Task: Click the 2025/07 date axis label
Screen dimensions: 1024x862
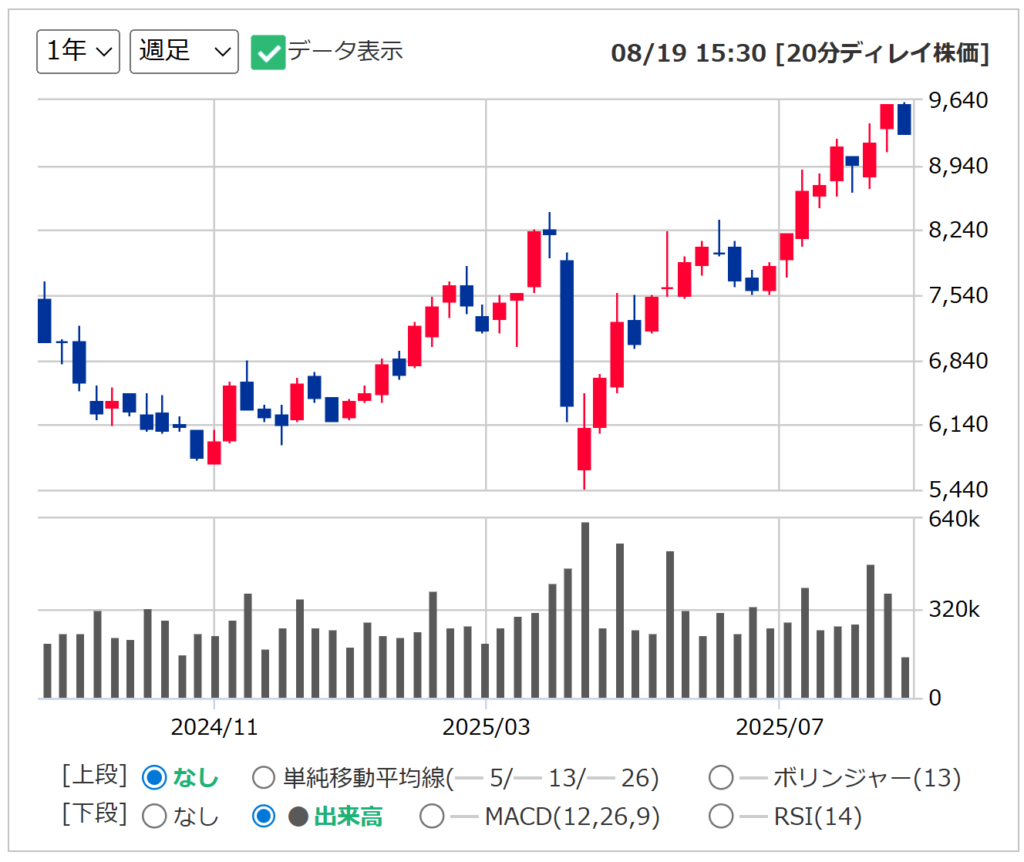Action: pos(779,727)
